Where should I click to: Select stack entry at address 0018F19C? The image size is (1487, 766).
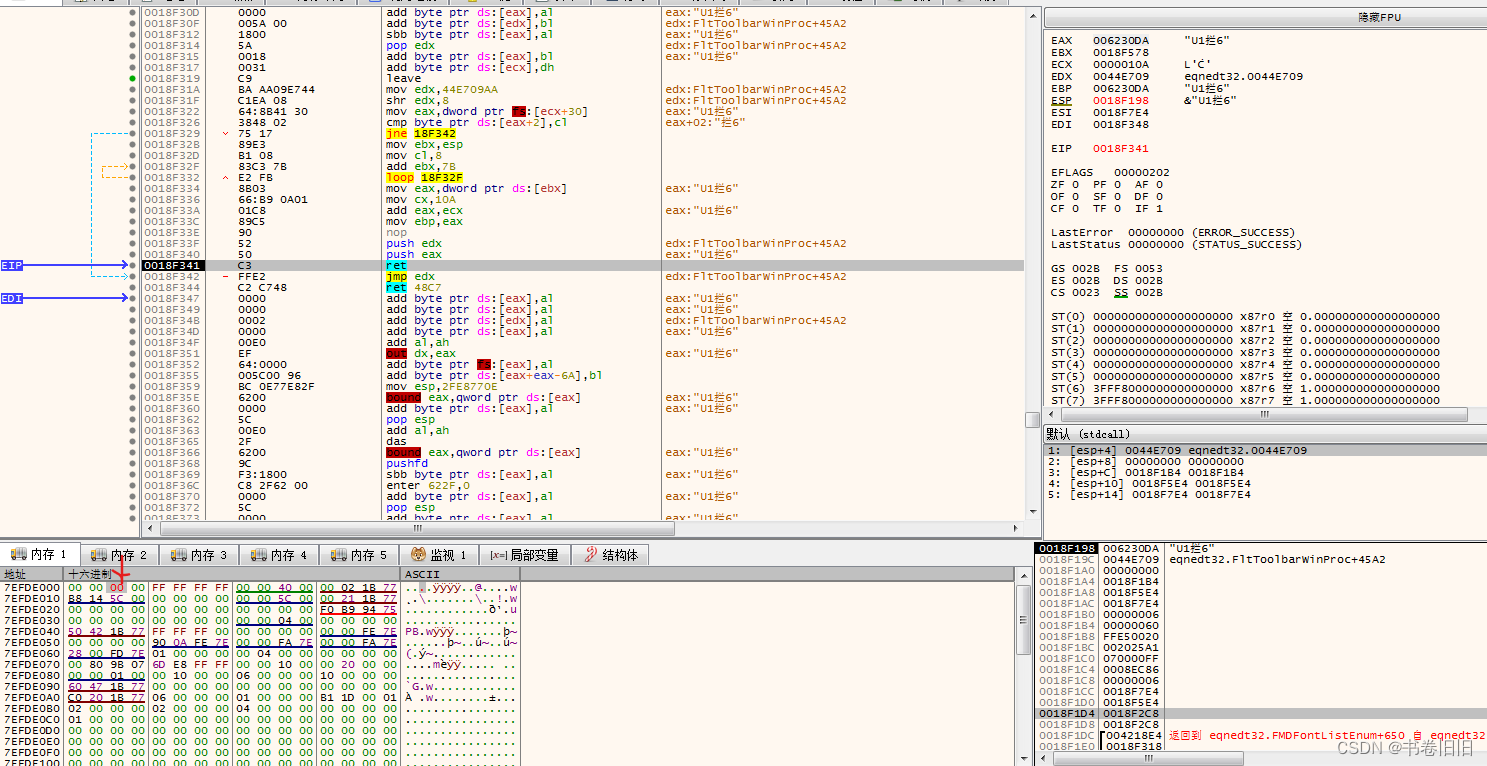(x=1260, y=559)
